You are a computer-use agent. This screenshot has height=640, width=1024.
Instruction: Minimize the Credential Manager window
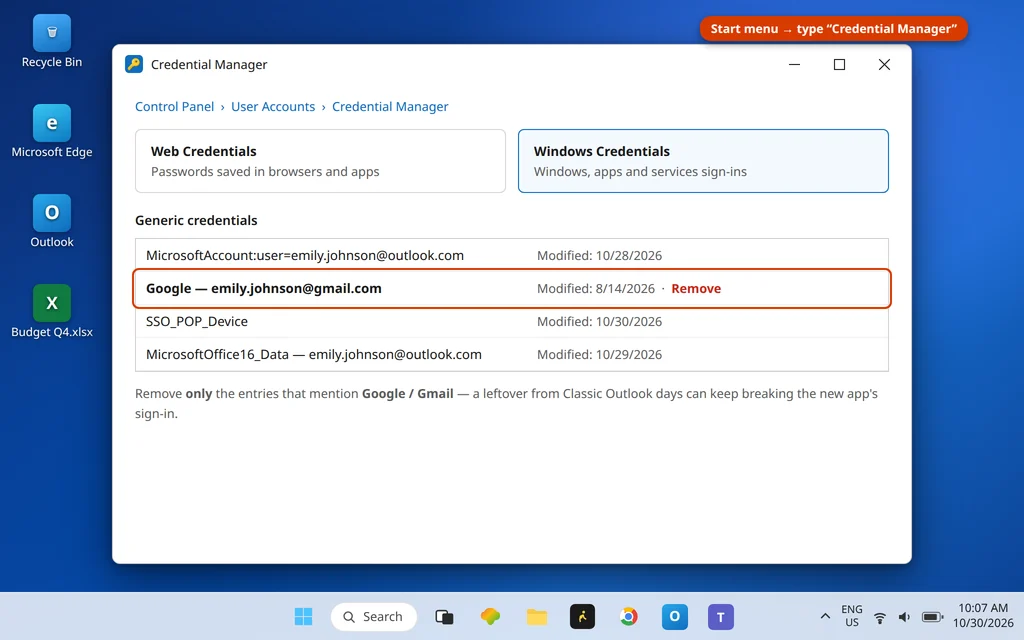click(x=794, y=64)
